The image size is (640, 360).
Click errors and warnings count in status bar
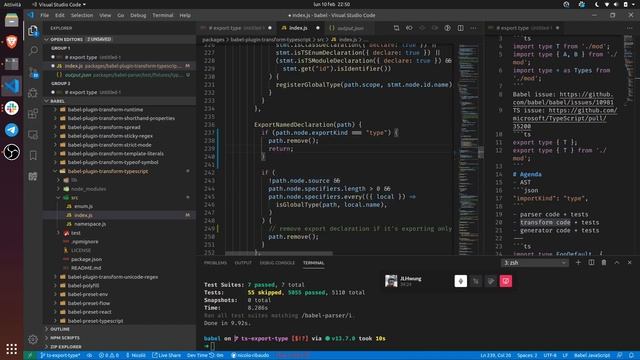[109, 355]
